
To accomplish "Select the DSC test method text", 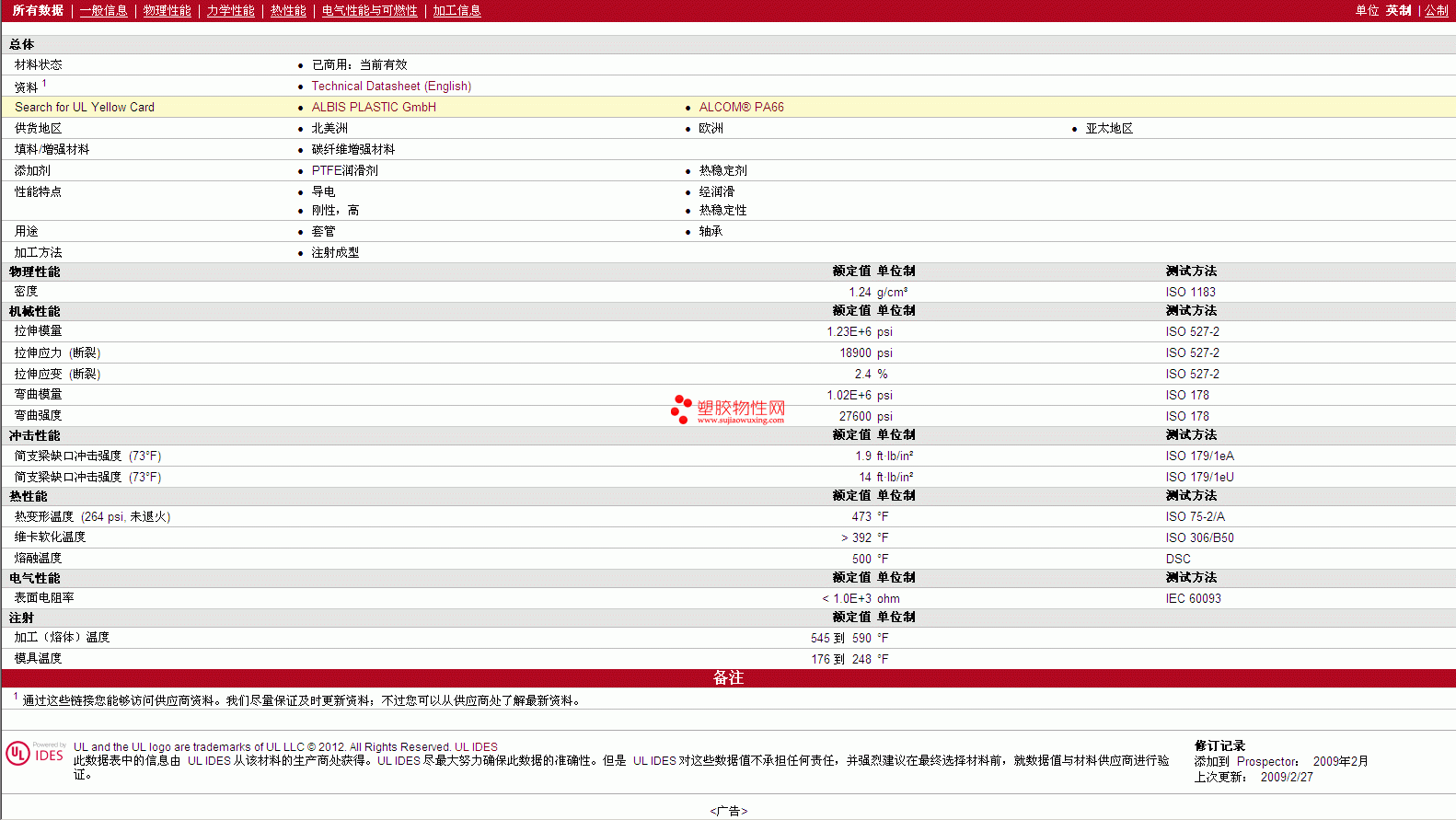I will (1178, 559).
